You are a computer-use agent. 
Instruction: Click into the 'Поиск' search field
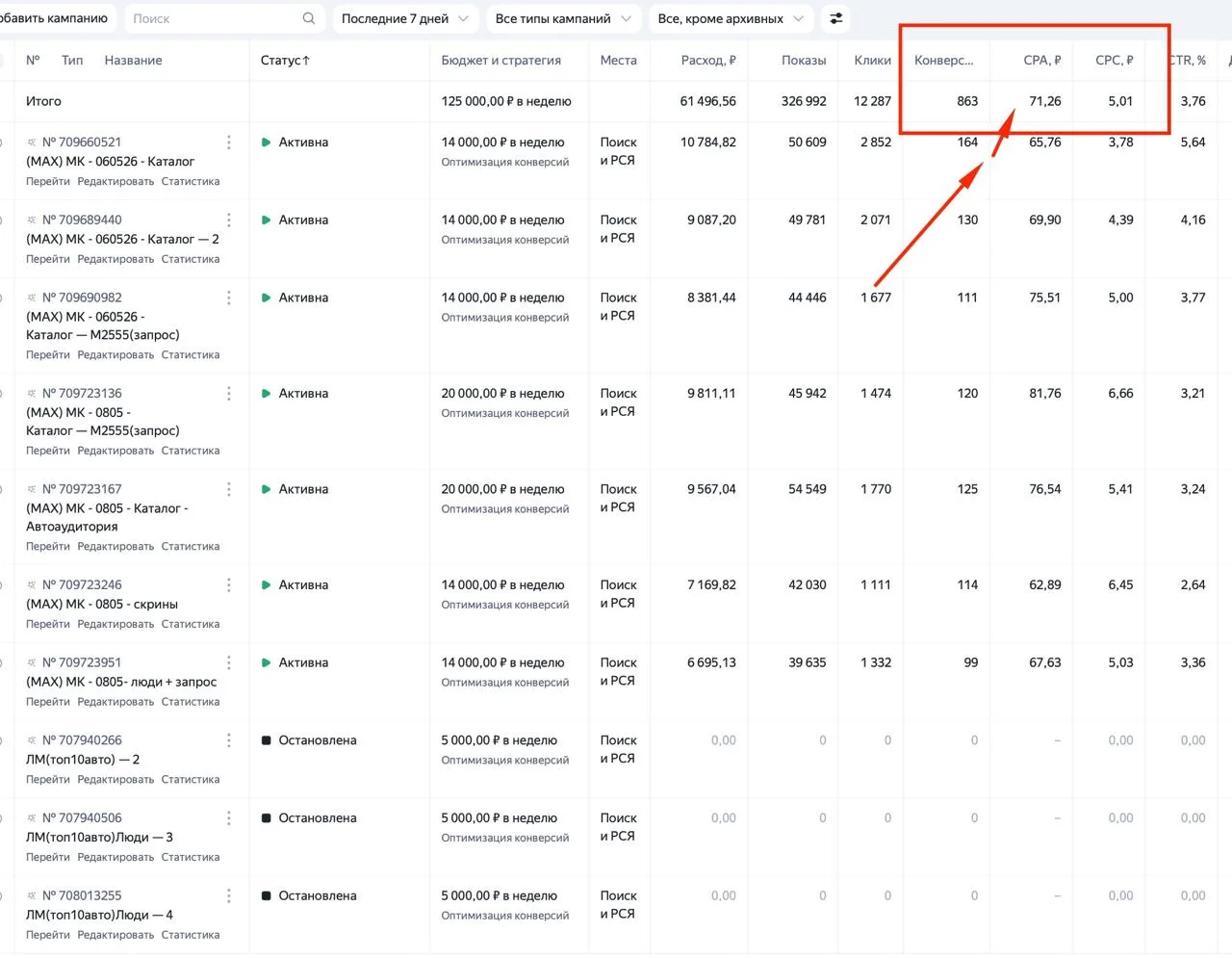point(224,18)
